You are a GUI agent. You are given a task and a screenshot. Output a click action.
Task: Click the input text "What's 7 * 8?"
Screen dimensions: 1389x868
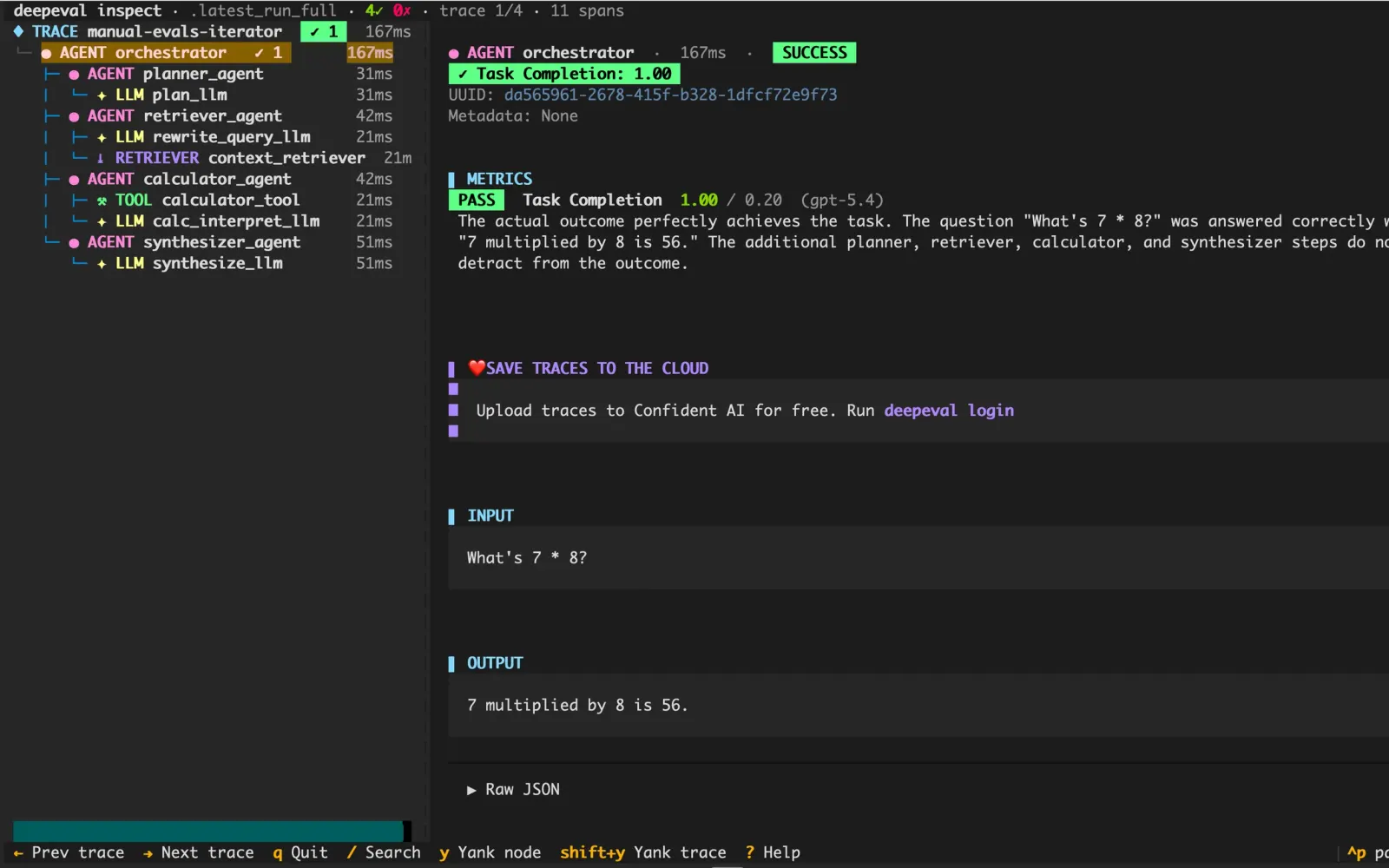click(x=527, y=558)
